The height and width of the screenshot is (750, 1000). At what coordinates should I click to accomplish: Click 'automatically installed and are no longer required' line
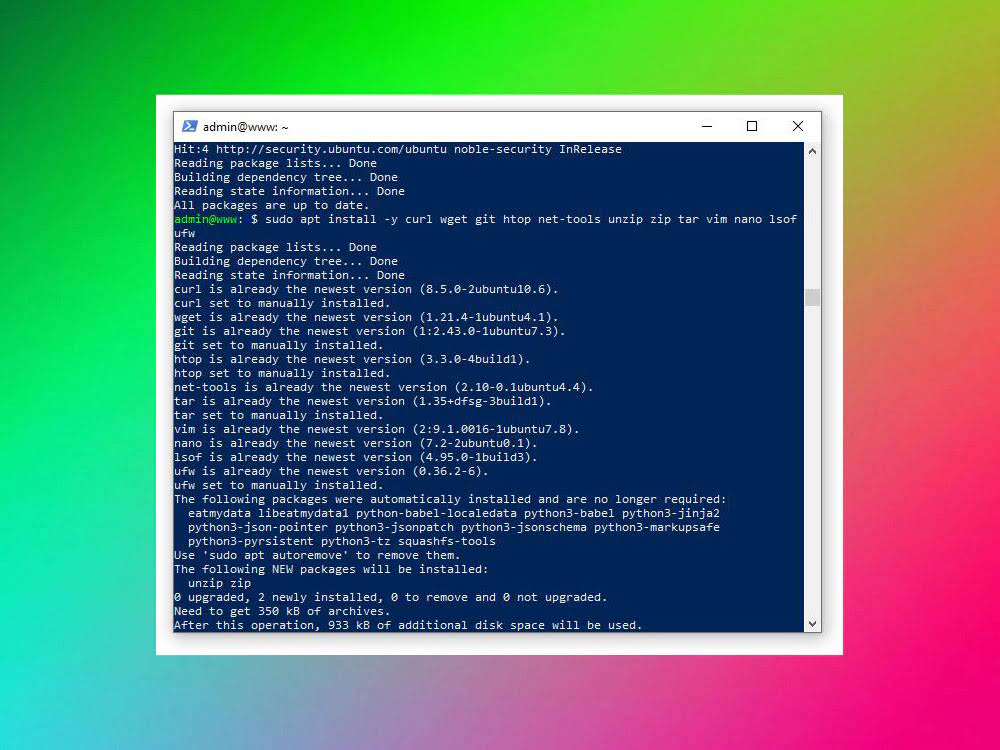[x=450, y=500]
